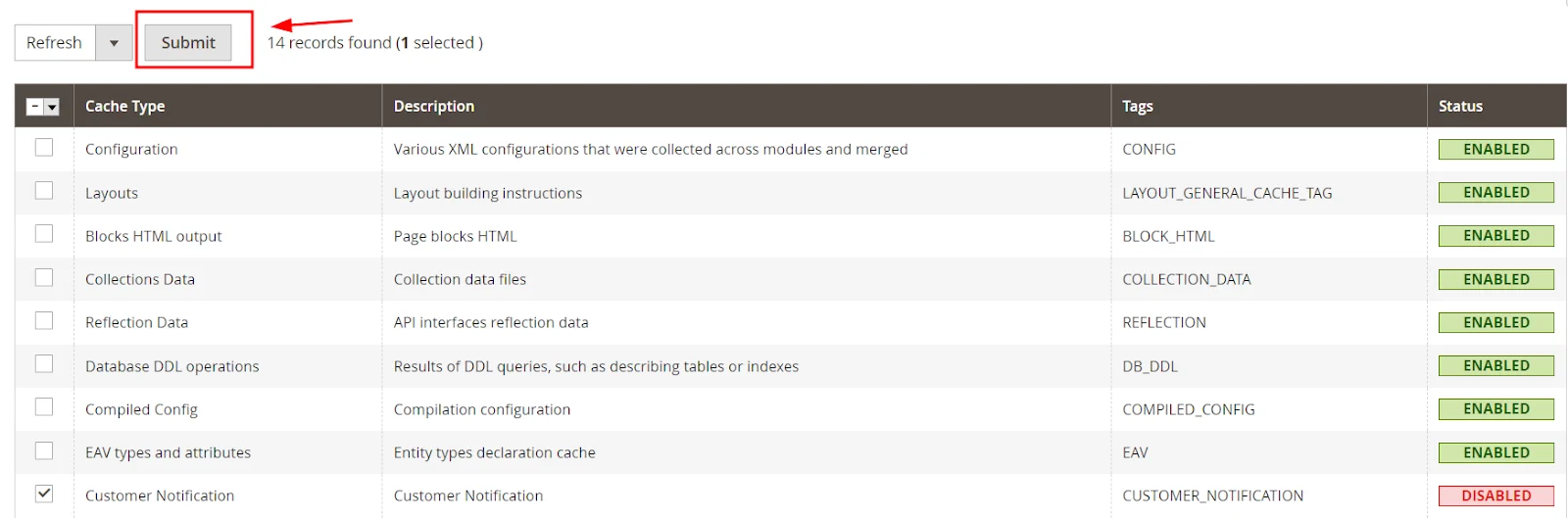Expand the mass-select dropdown in header
This screenshot has width=1568, height=518.
[52, 107]
